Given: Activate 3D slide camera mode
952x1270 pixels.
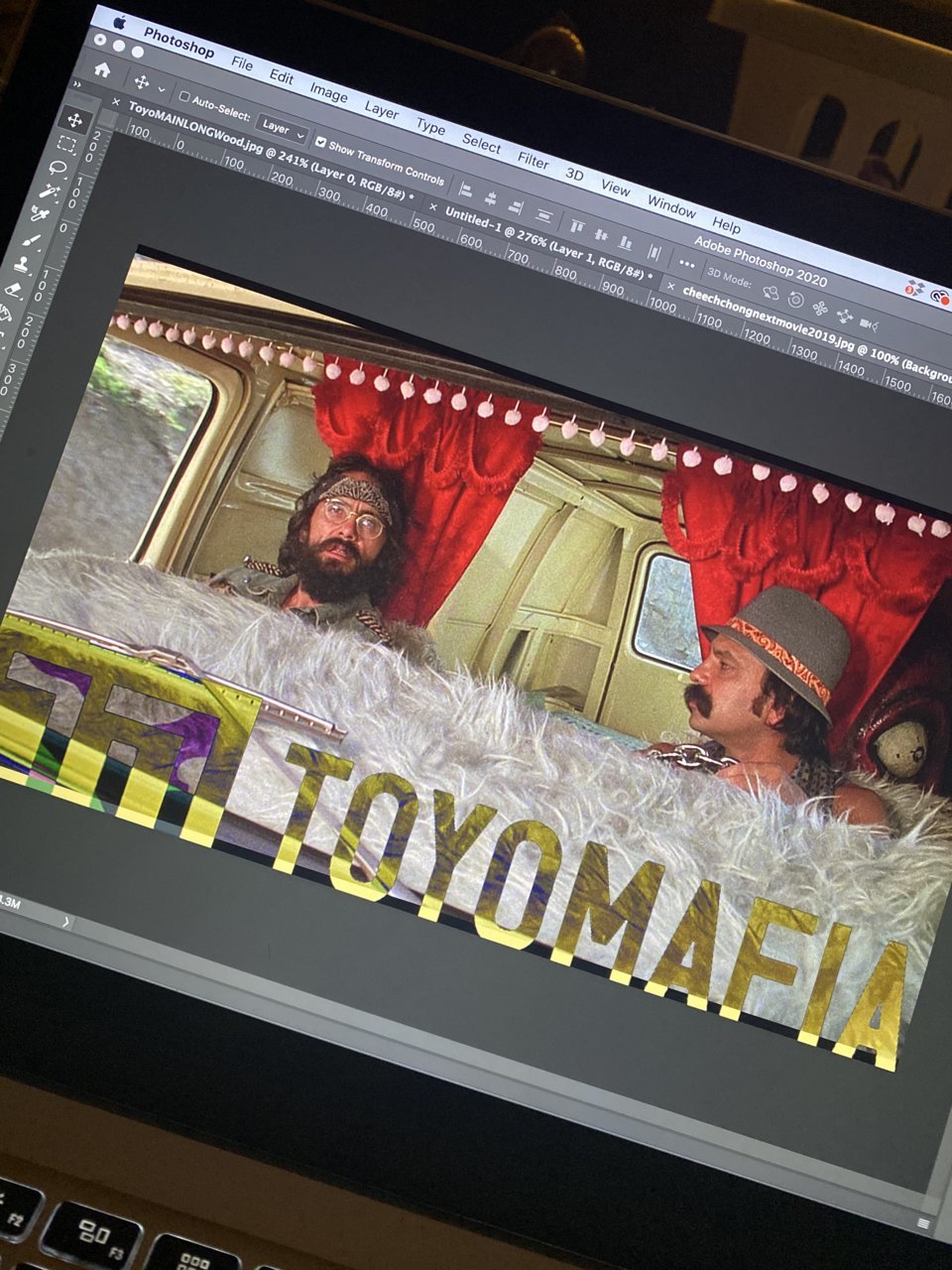Looking at the screenshot, I should (844, 316).
